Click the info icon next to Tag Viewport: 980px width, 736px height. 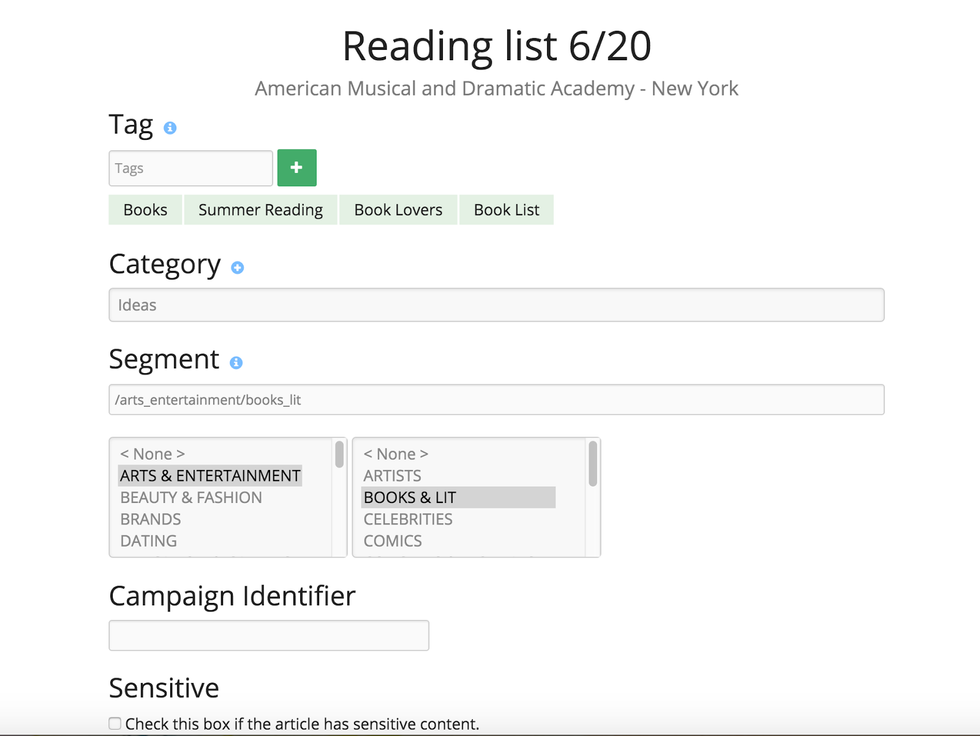(170, 128)
